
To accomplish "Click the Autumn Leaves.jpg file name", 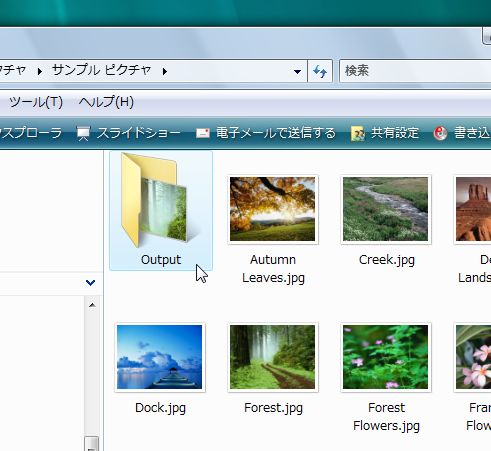I will [273, 269].
